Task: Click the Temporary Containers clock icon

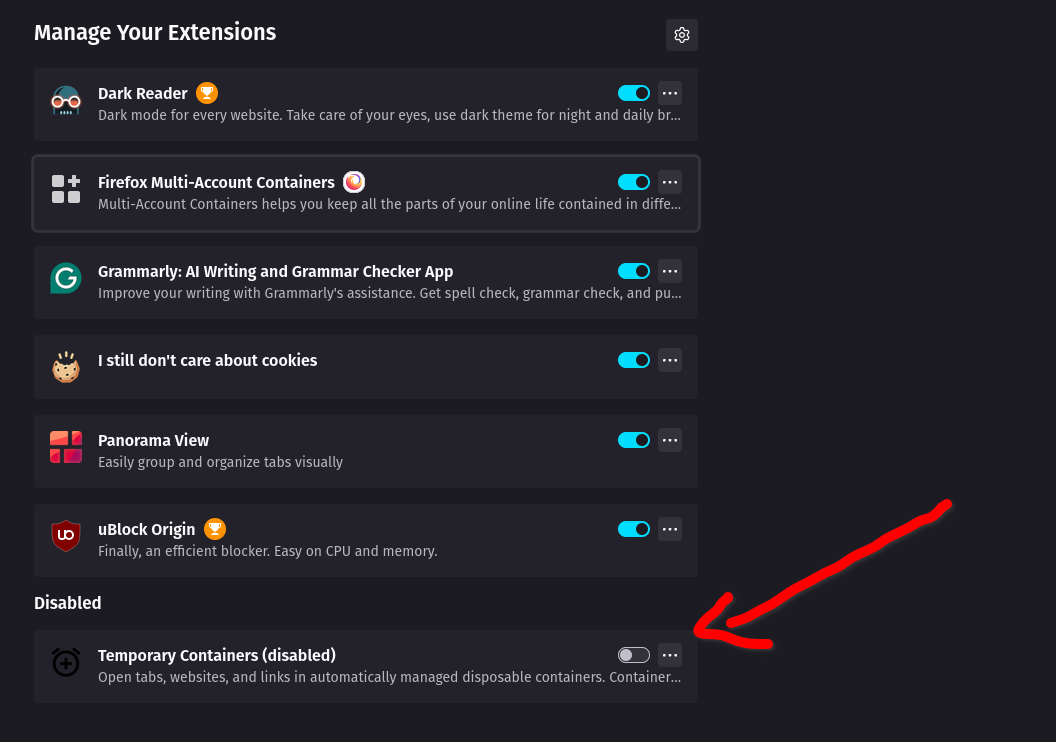Action: [66, 663]
